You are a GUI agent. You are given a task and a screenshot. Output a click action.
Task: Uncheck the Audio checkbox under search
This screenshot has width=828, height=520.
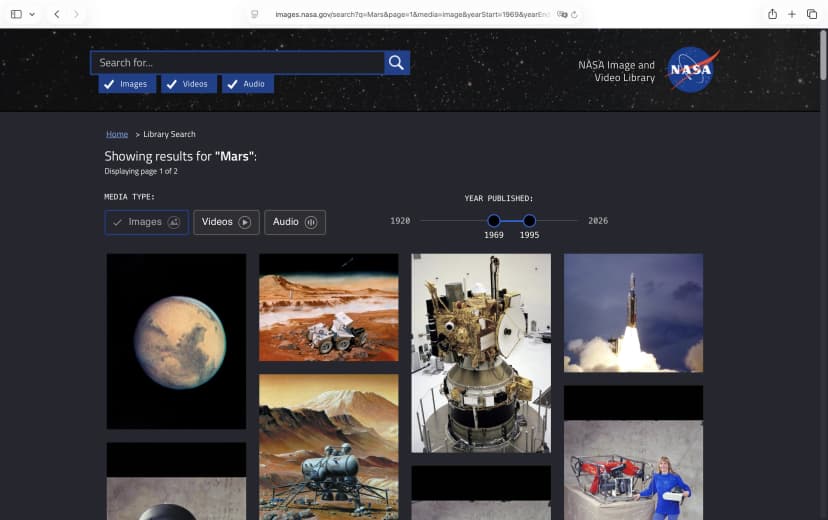248,84
